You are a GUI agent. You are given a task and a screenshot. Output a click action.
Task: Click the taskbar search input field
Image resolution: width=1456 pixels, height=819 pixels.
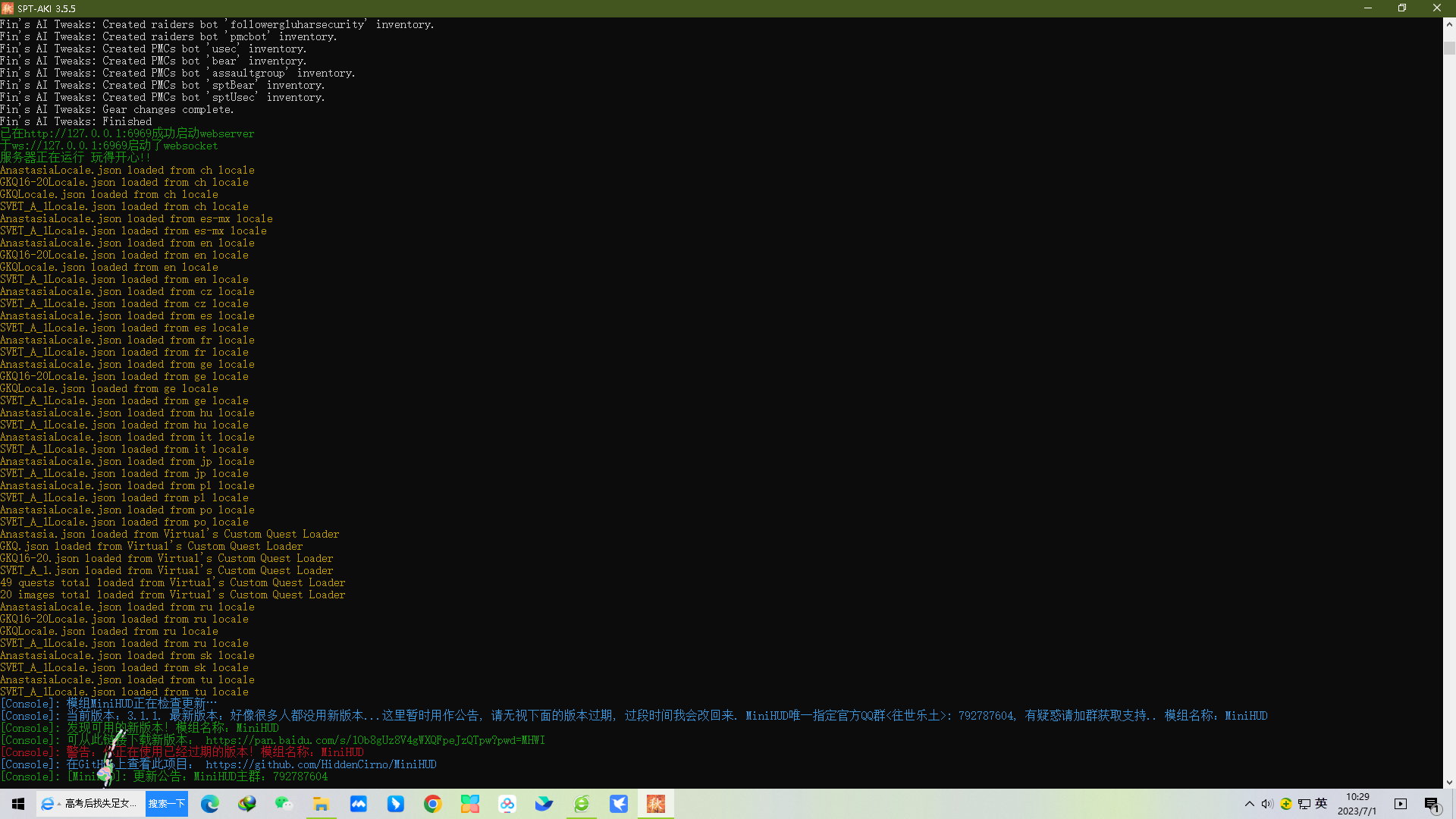click(x=99, y=804)
